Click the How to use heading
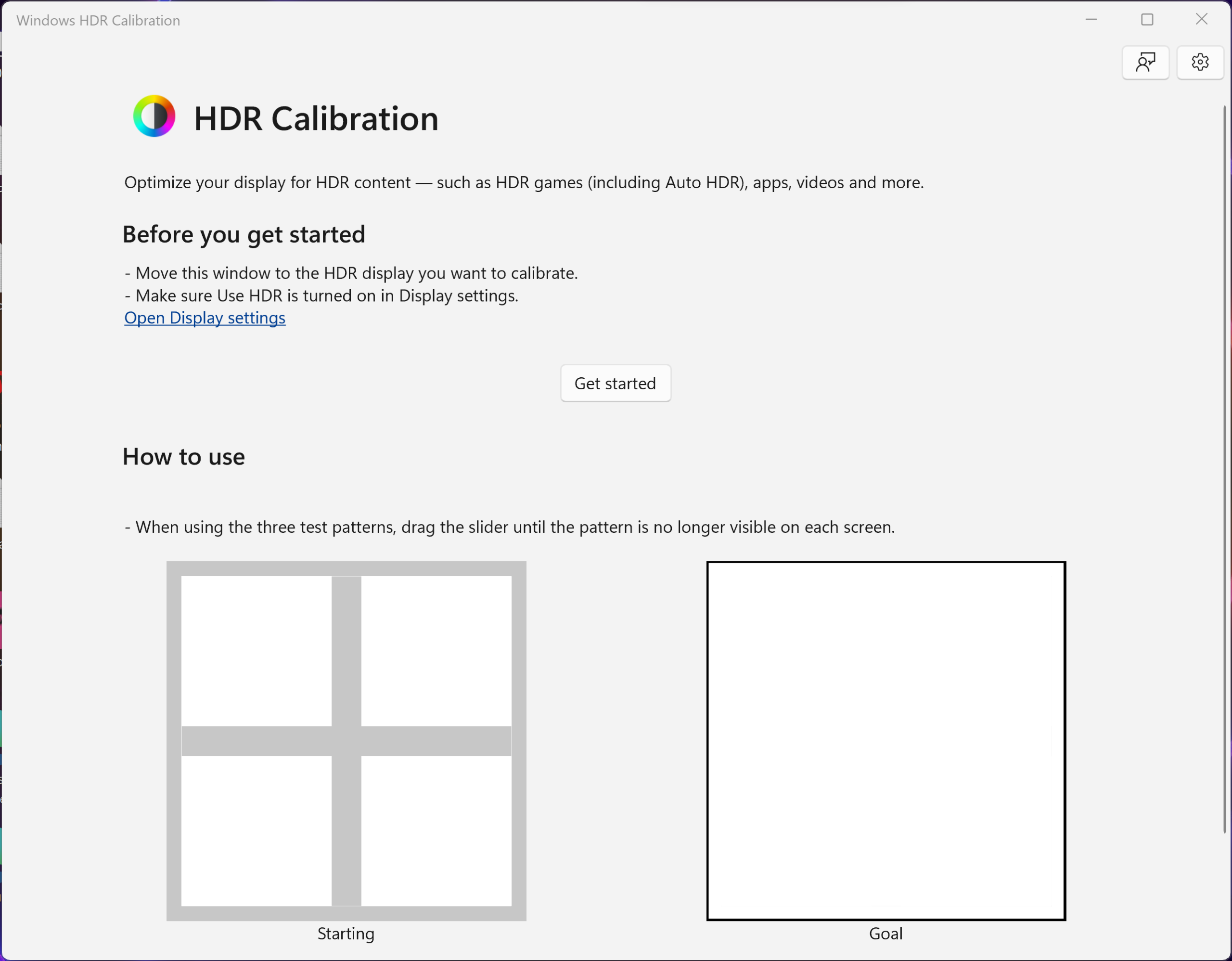 (183, 457)
